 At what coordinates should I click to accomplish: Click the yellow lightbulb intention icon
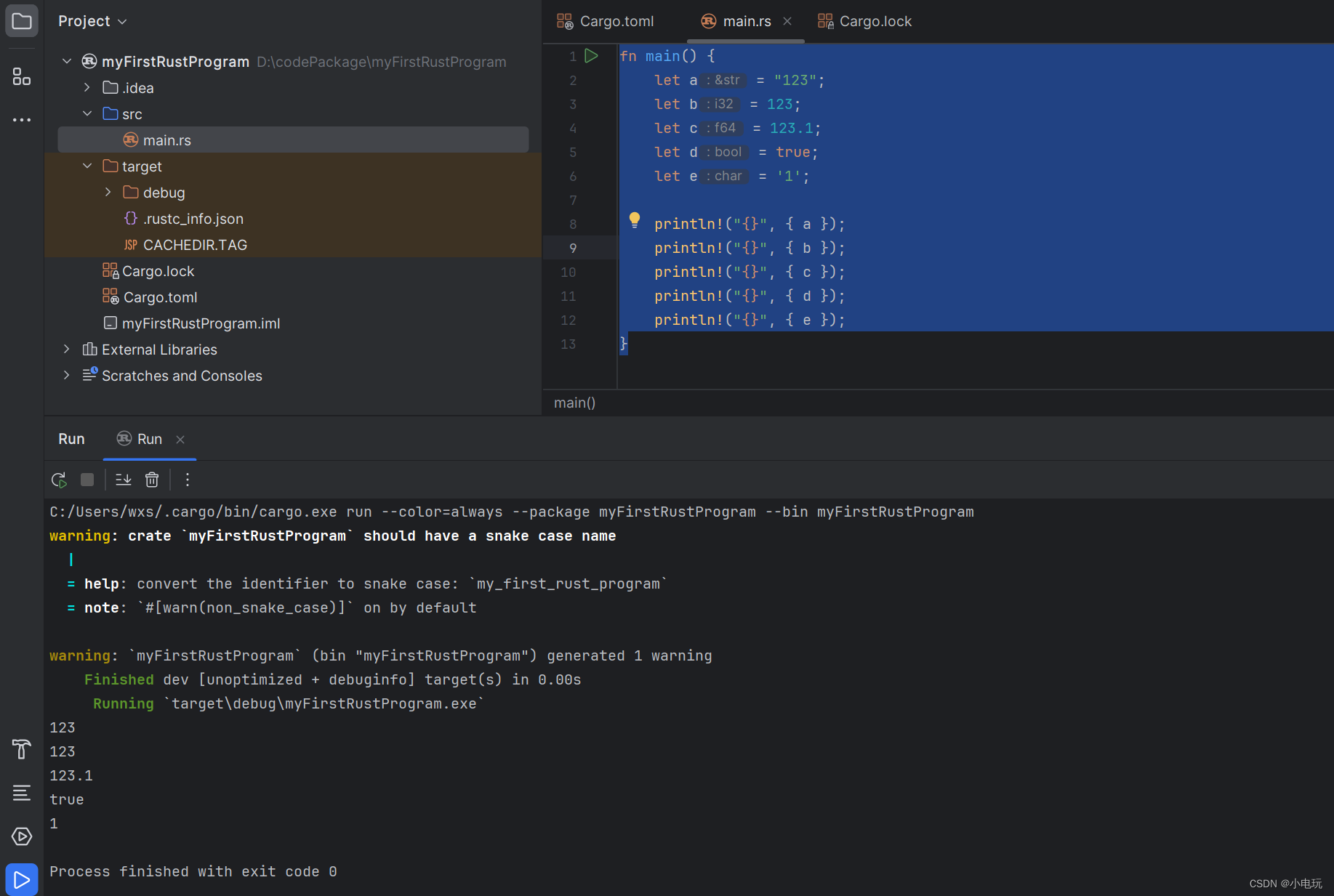(x=635, y=220)
